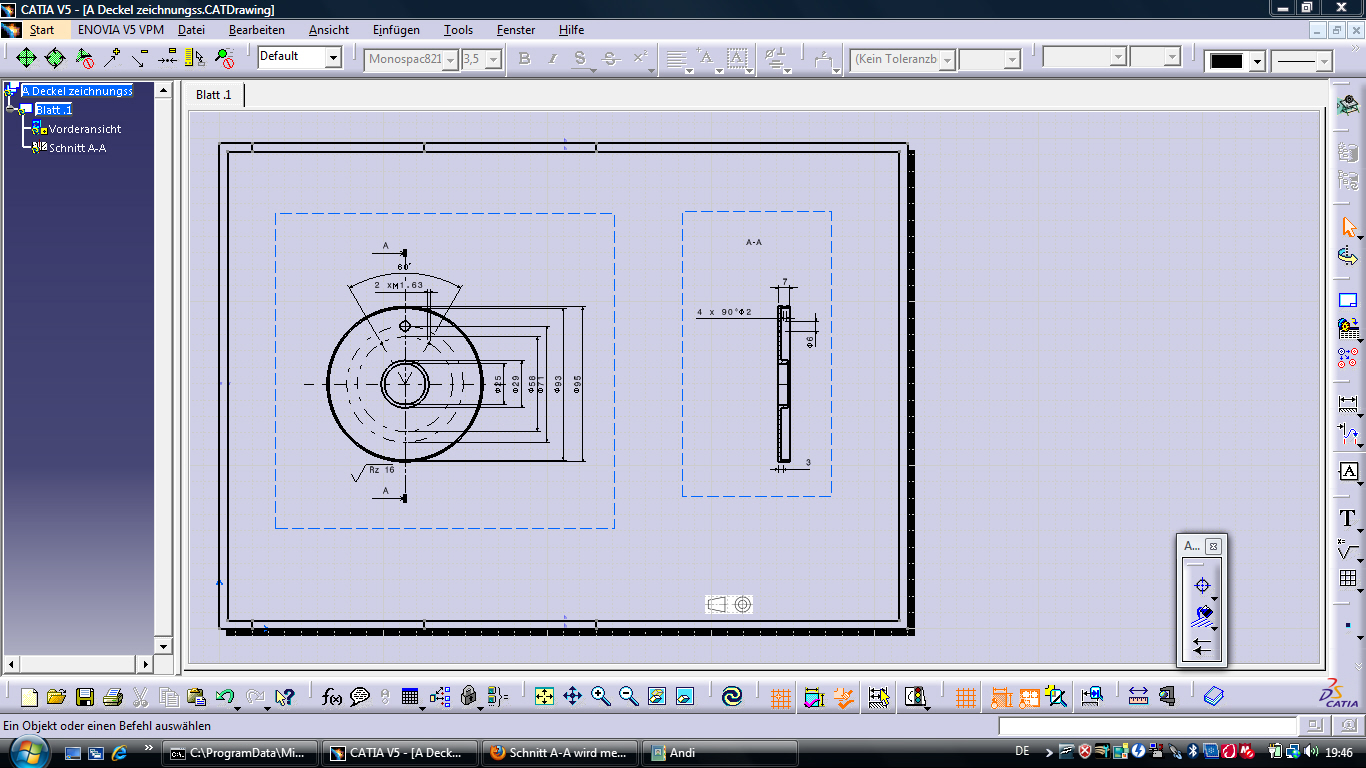Click the area fill icon in floating palette

pyautogui.click(x=1202, y=616)
